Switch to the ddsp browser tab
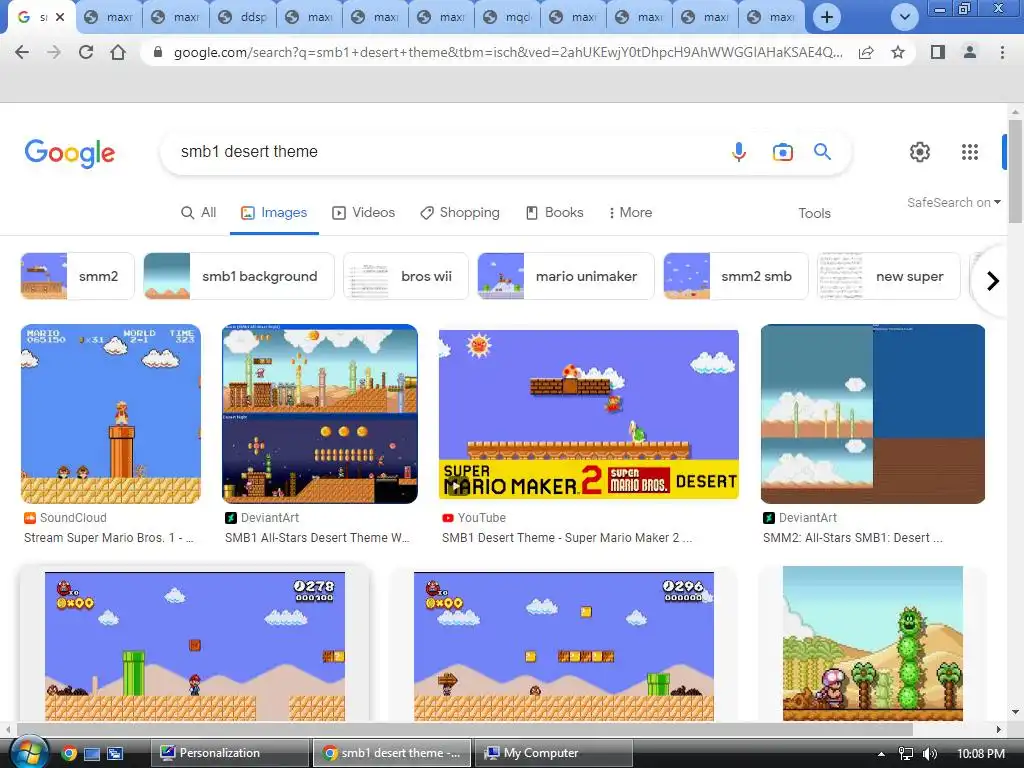This screenshot has height=768, width=1024. pyautogui.click(x=242, y=17)
